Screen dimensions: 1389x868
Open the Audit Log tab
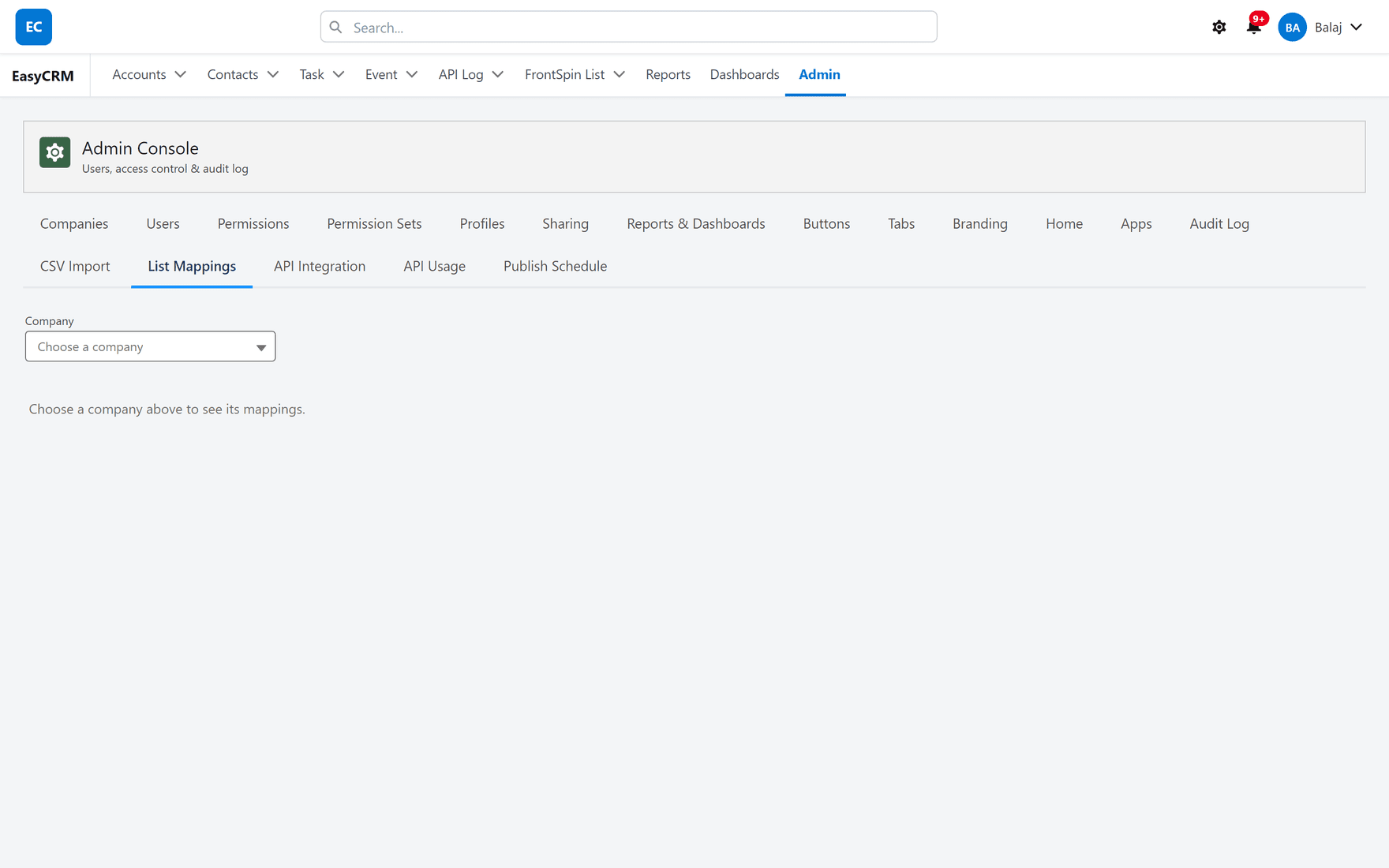[1219, 223]
